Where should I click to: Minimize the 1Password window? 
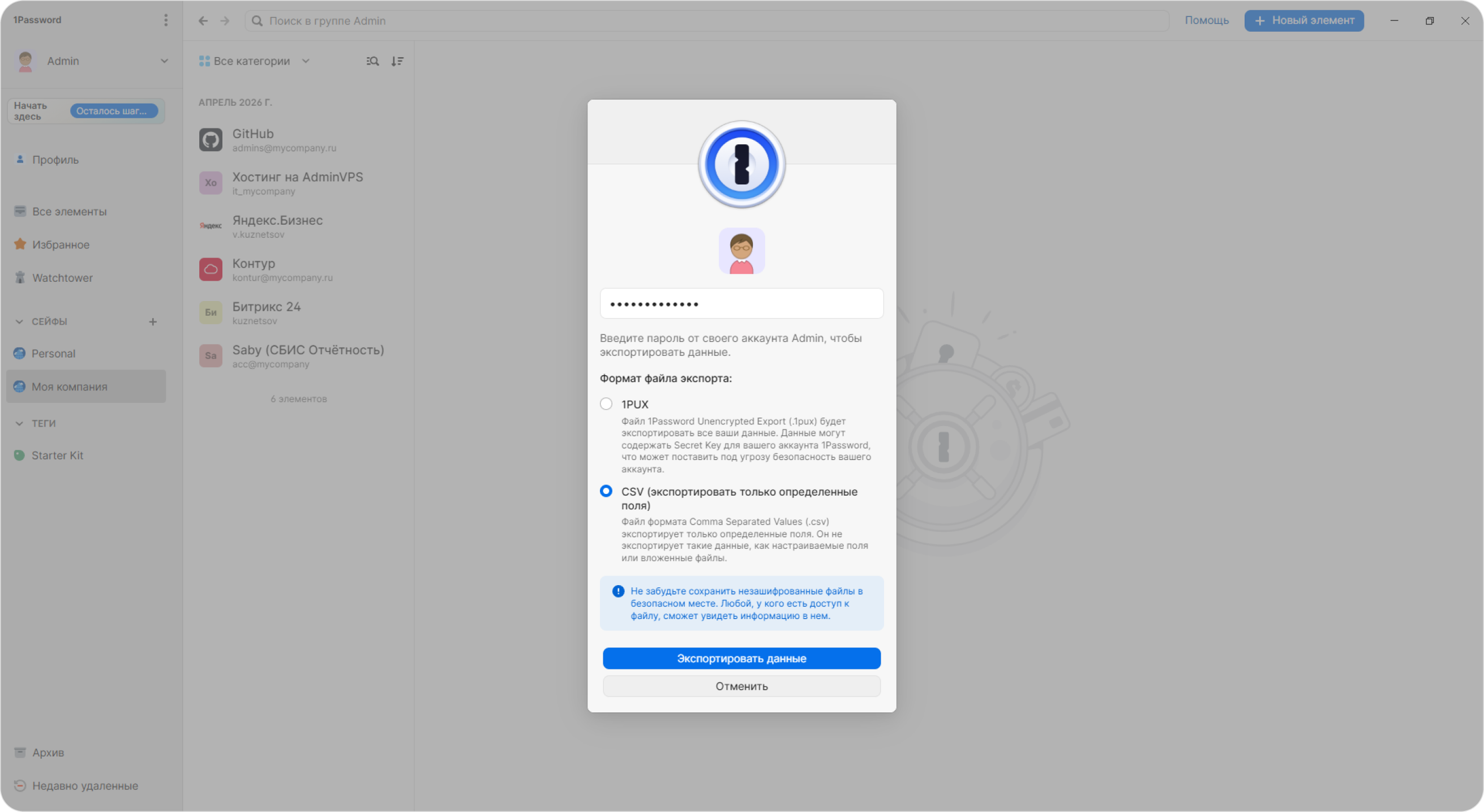click(1394, 21)
